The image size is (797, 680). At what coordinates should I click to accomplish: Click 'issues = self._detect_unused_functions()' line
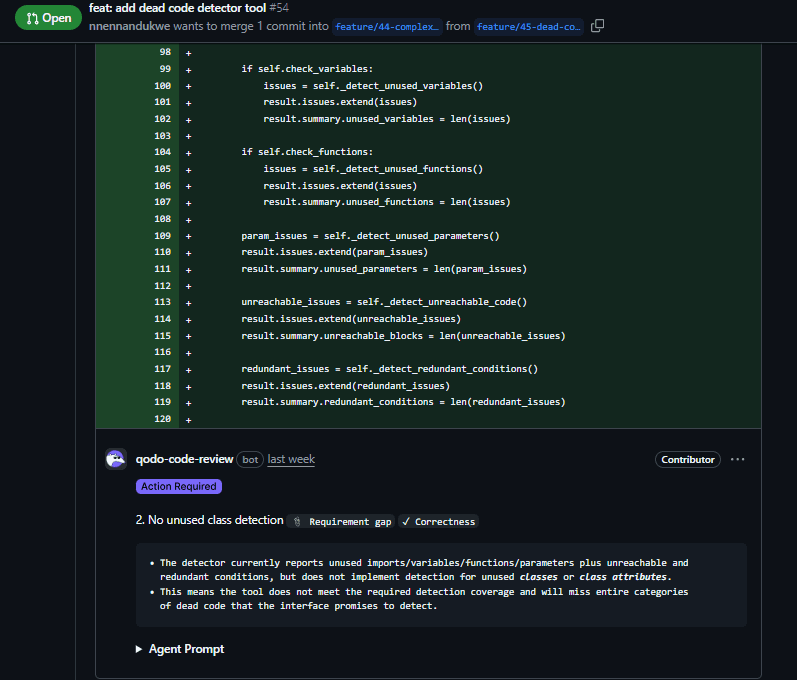[x=373, y=169]
